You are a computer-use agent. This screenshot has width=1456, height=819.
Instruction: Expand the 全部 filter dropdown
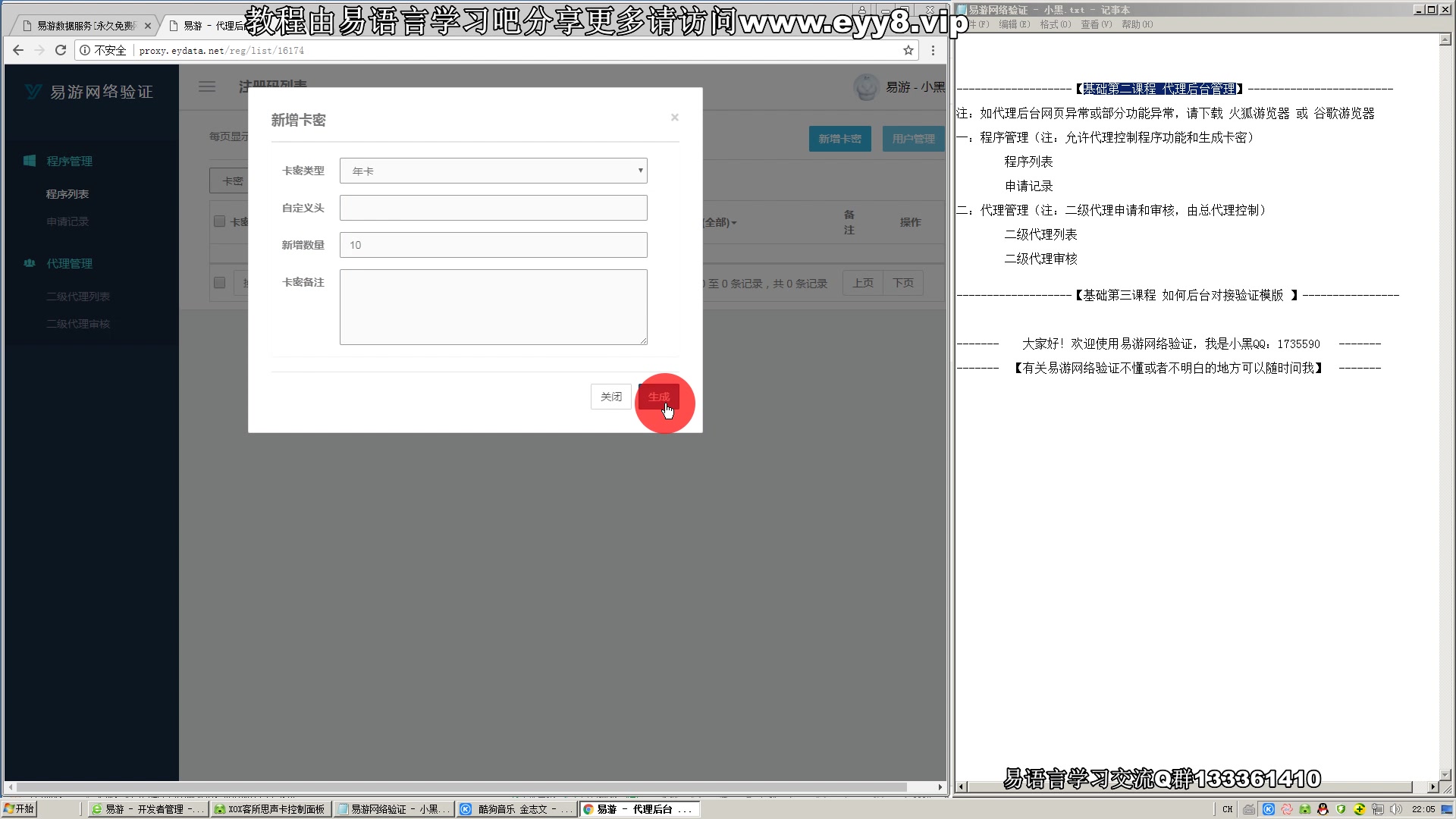(x=720, y=222)
